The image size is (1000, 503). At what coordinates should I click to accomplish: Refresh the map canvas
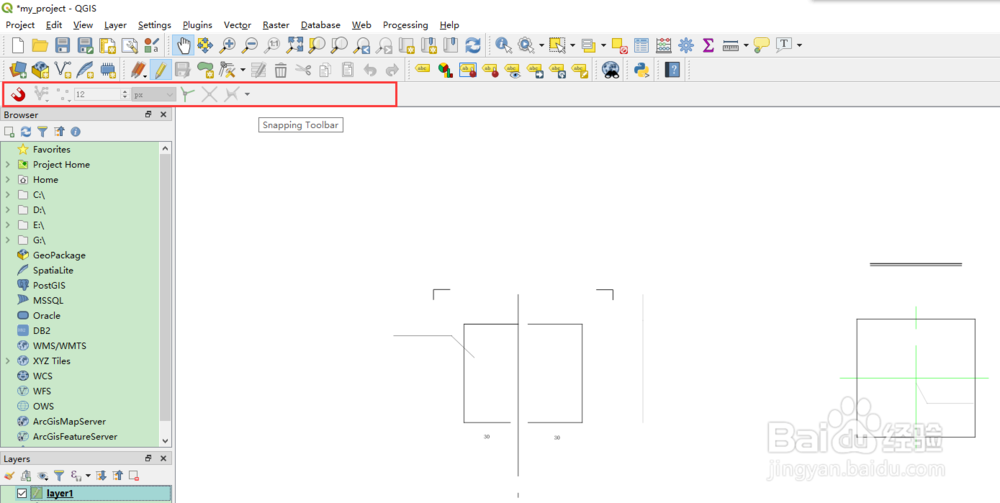click(x=473, y=45)
